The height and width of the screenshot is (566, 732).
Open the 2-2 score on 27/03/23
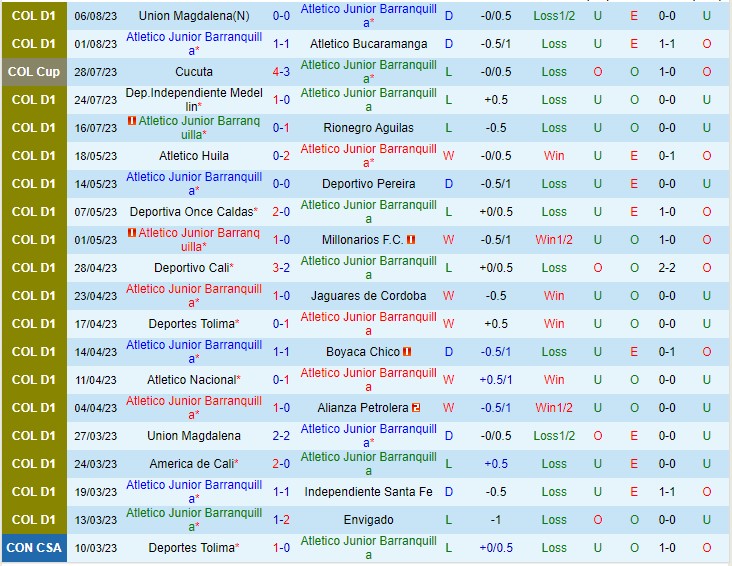(281, 436)
